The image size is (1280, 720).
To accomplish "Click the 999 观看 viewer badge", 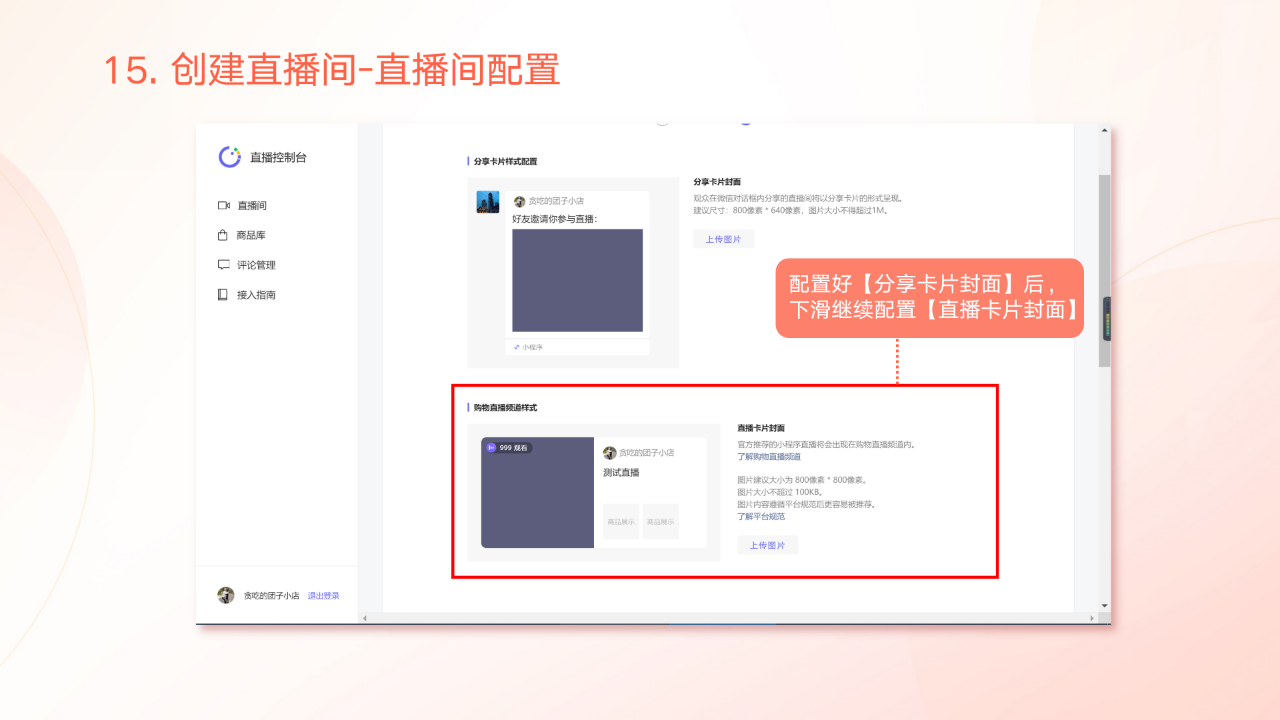I will point(508,448).
